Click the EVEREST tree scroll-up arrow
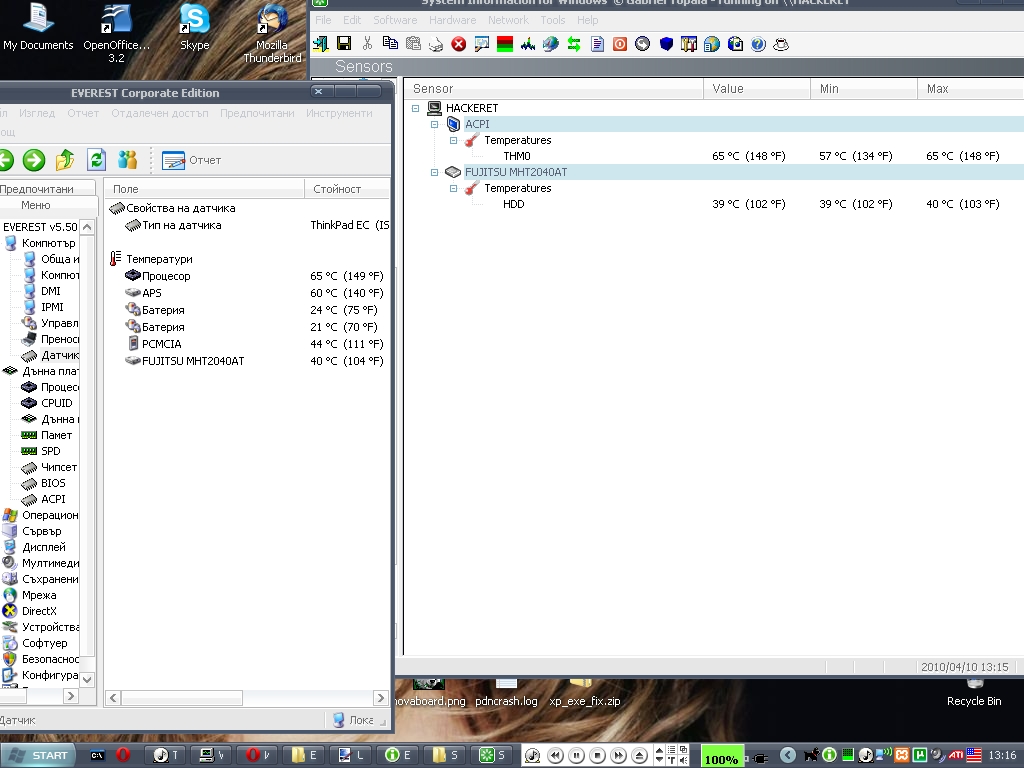 click(87, 227)
